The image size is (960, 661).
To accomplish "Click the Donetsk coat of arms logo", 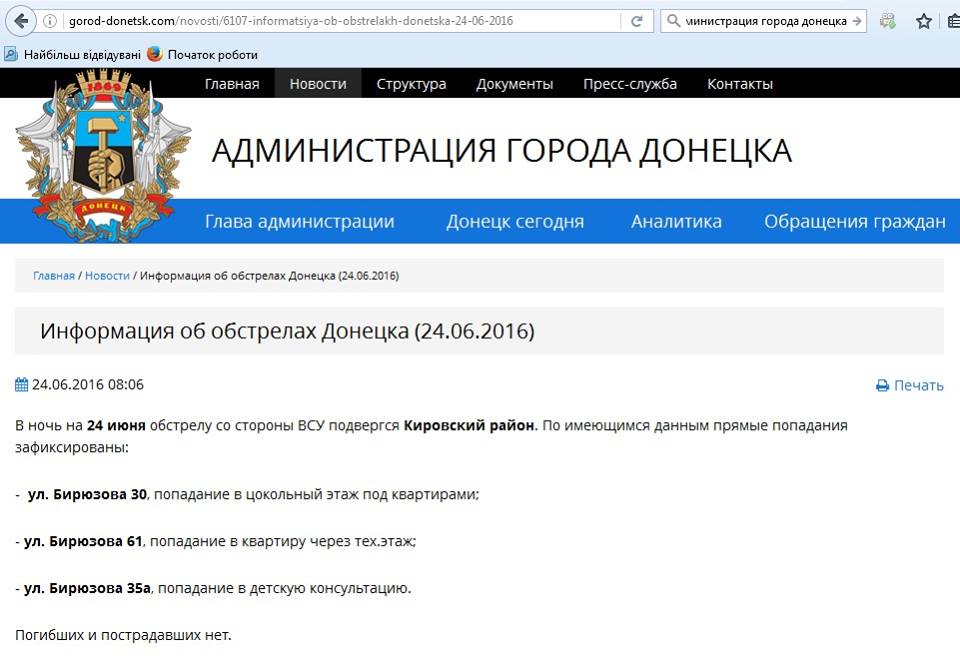I will pyautogui.click(x=102, y=155).
